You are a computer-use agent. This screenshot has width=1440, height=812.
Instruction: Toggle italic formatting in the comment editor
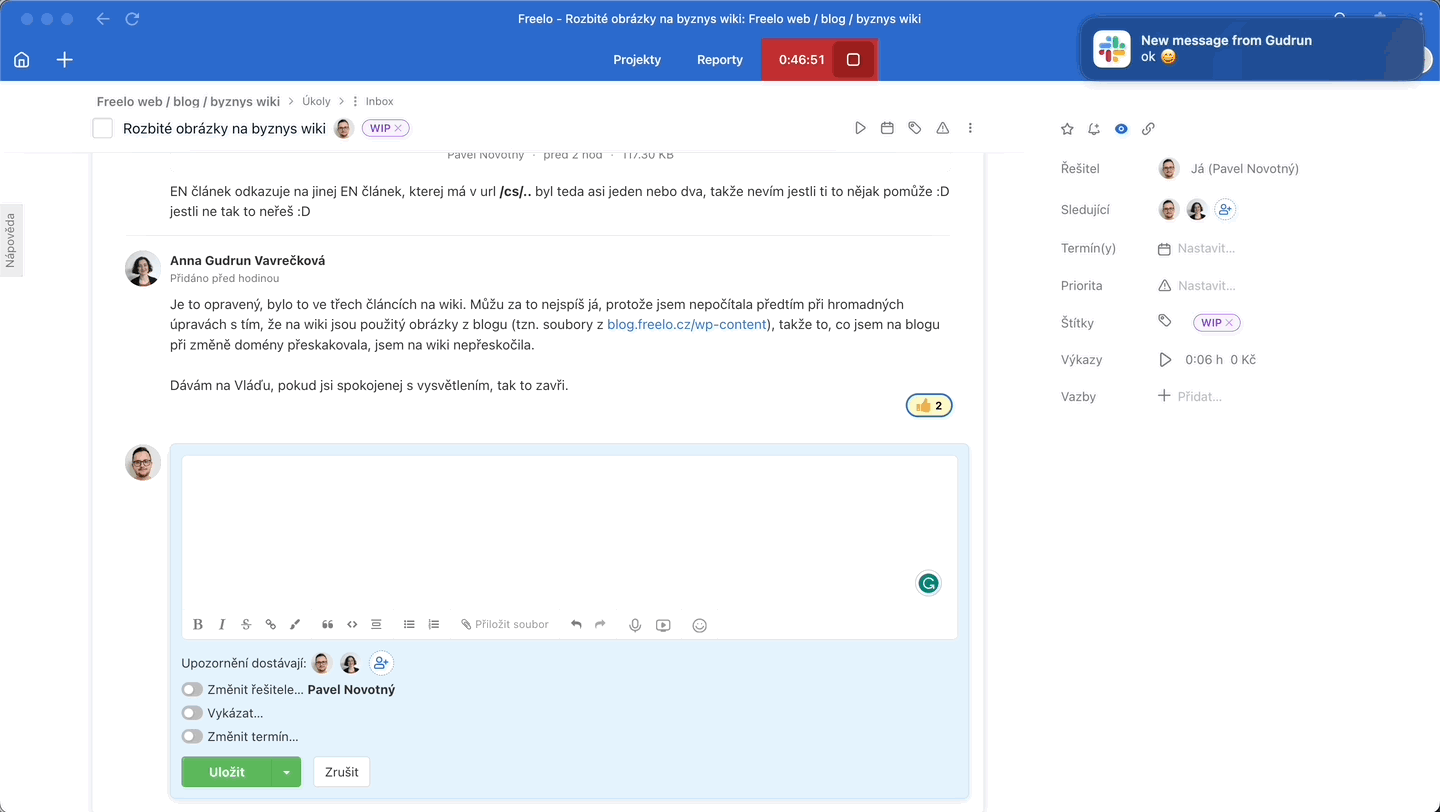[x=222, y=625]
